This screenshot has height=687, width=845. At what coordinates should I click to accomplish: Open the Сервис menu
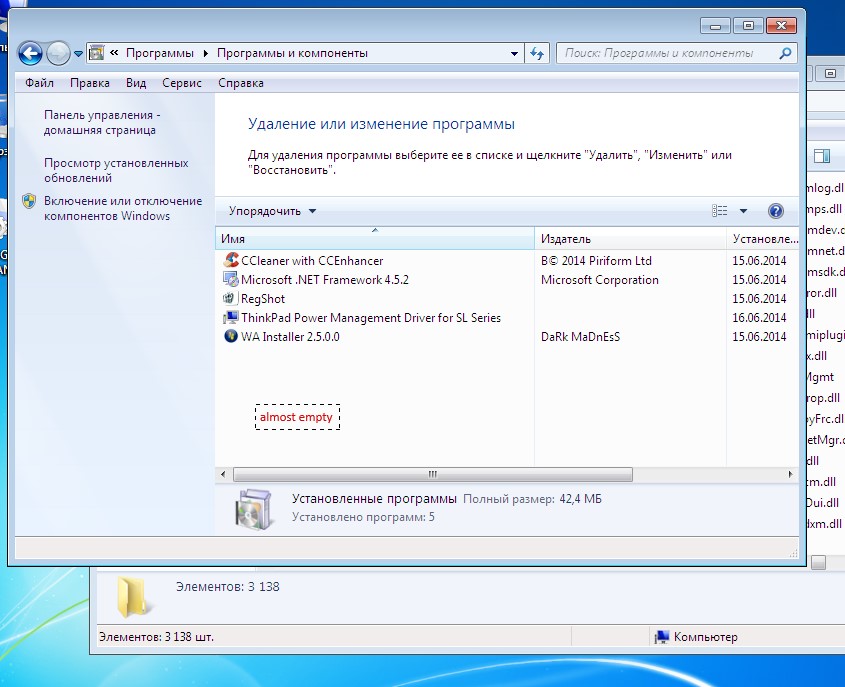click(x=182, y=83)
